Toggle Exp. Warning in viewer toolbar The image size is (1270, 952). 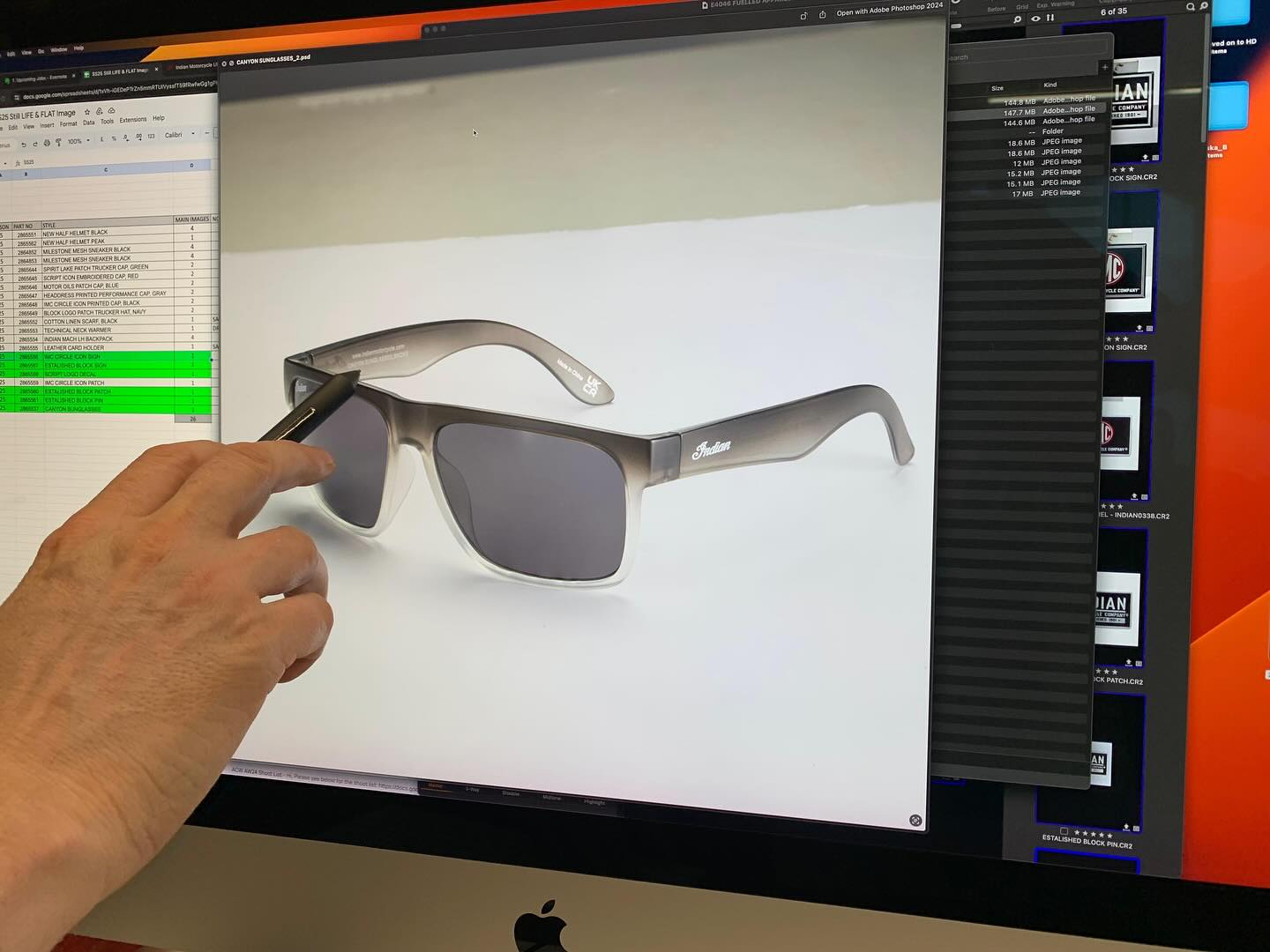click(1056, 4)
